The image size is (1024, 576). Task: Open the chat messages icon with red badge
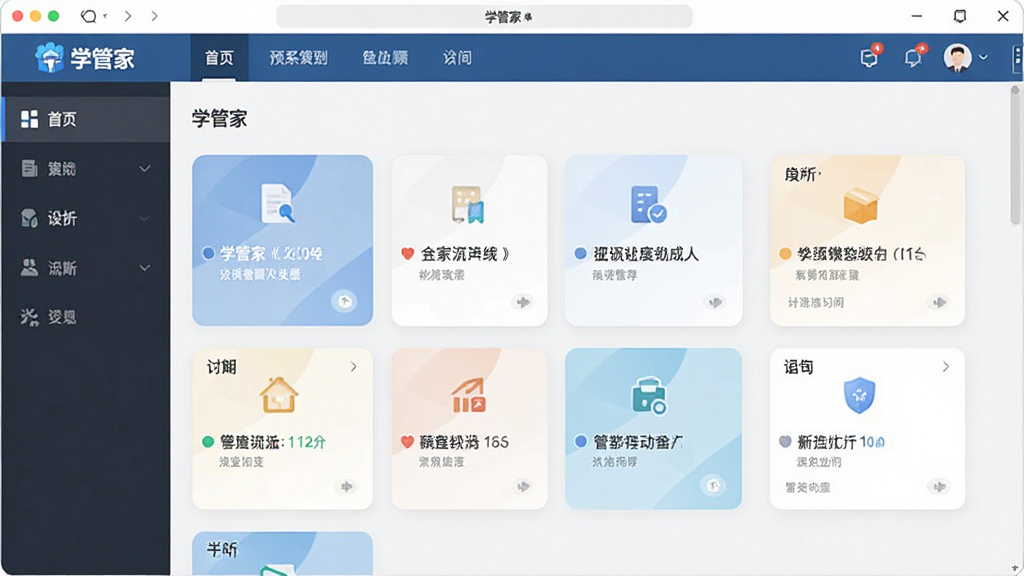point(871,57)
